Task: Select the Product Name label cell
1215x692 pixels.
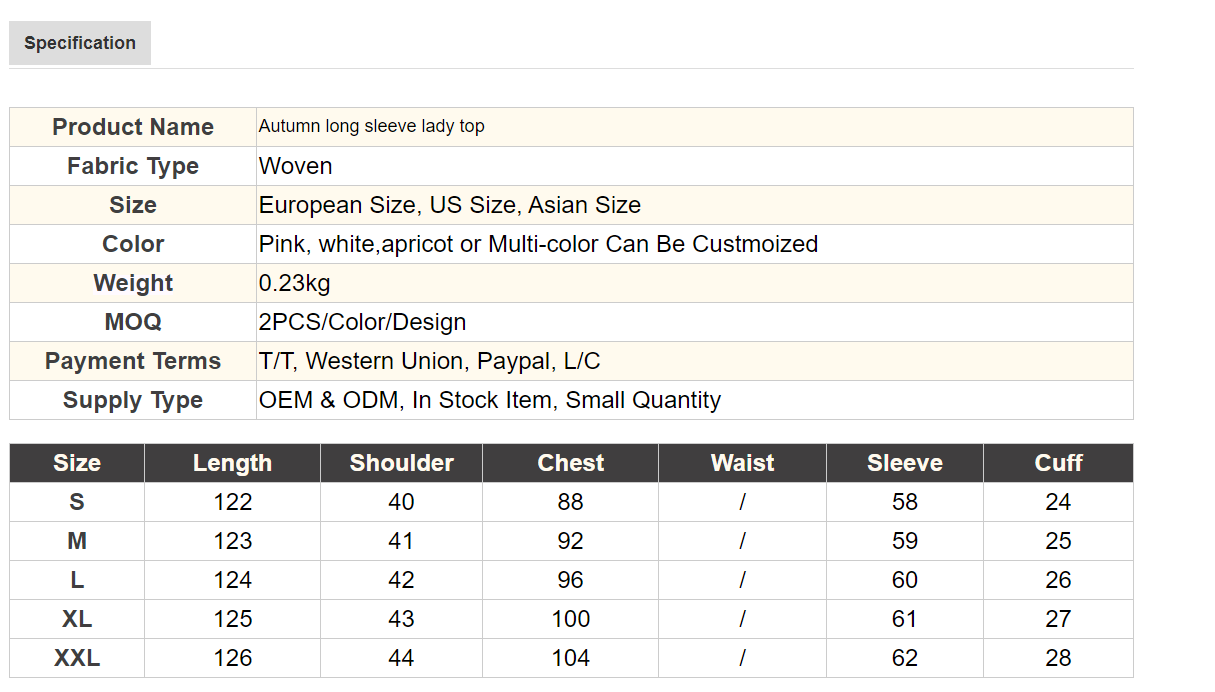Action: tap(133, 127)
